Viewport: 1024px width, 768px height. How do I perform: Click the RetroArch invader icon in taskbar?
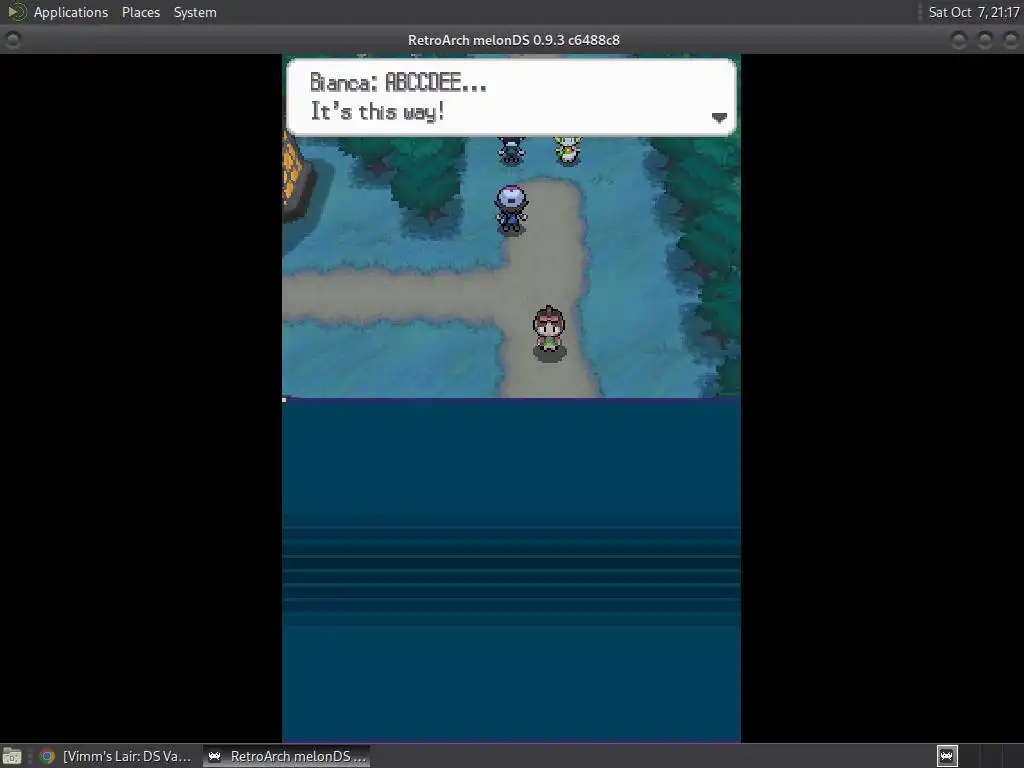pos(214,756)
